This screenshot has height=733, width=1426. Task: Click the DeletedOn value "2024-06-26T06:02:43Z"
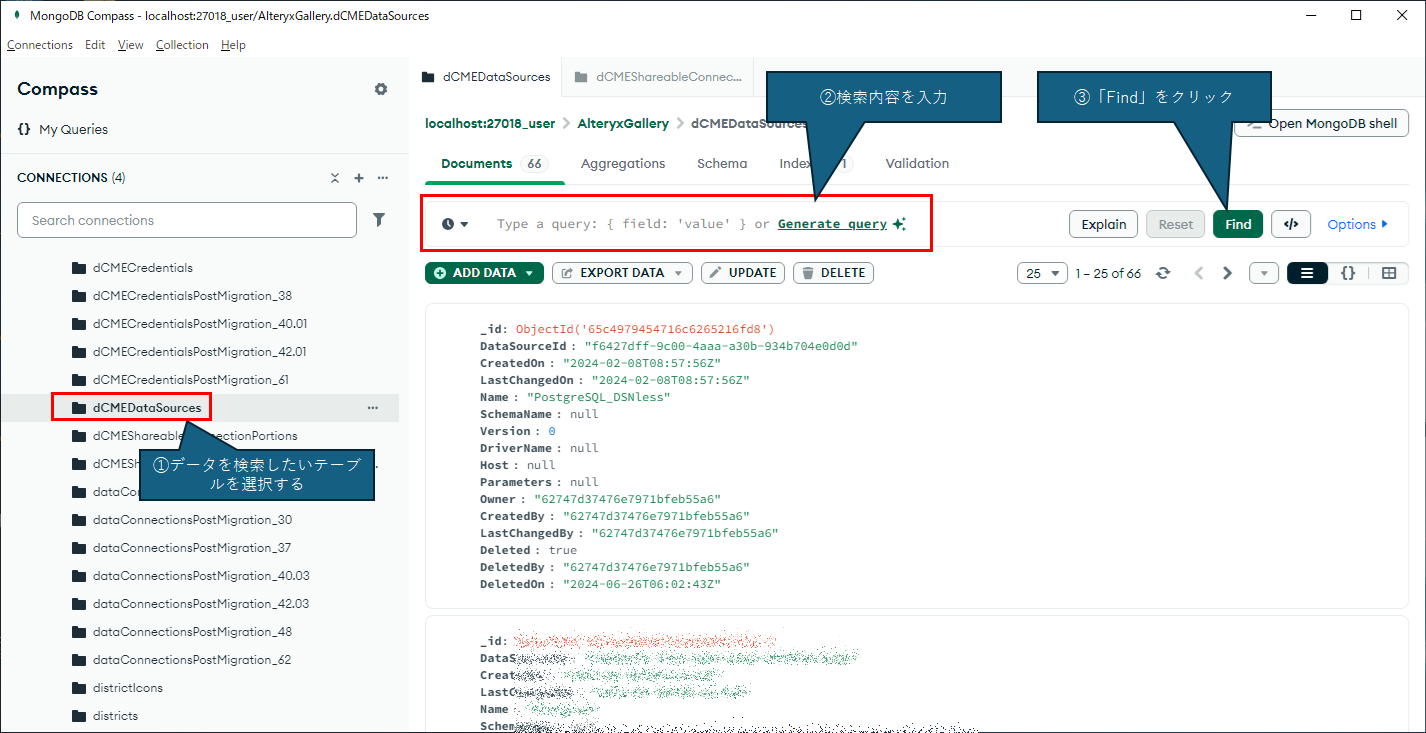(641, 584)
